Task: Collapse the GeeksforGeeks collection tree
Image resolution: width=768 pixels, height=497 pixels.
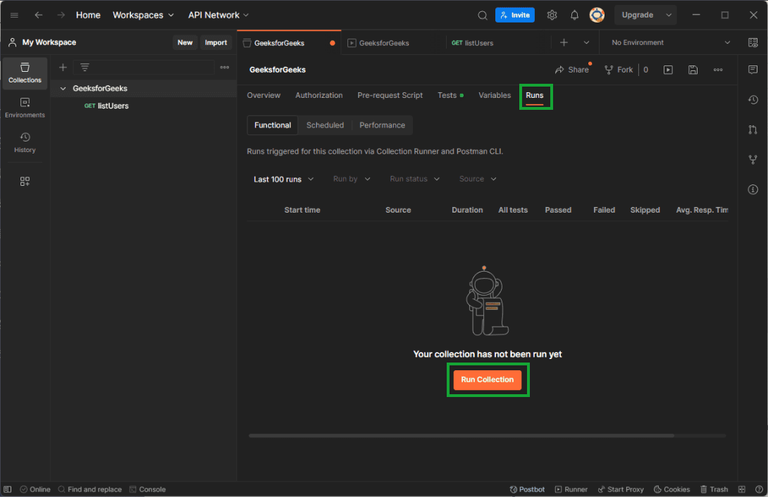Action: tap(63, 89)
